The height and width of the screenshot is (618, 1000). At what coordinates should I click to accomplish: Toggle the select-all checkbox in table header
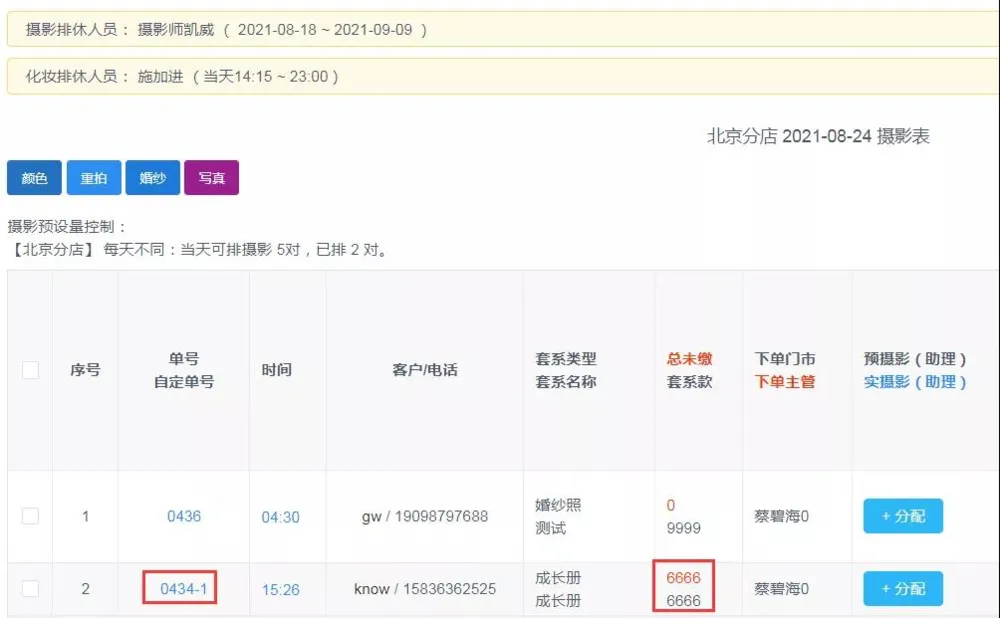[30, 370]
